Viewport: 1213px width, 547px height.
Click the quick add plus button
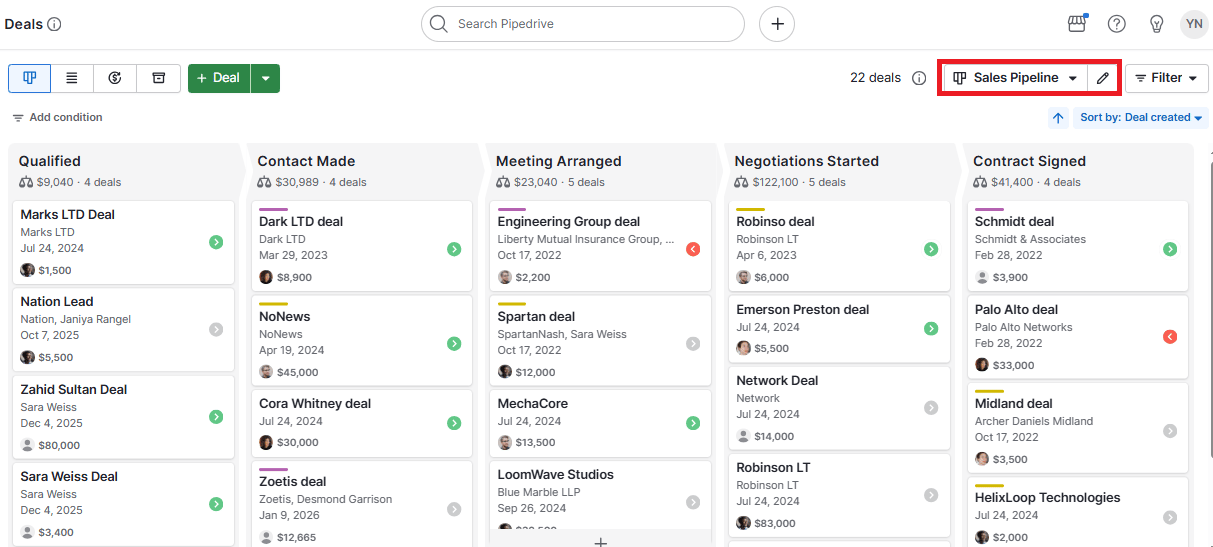777,24
